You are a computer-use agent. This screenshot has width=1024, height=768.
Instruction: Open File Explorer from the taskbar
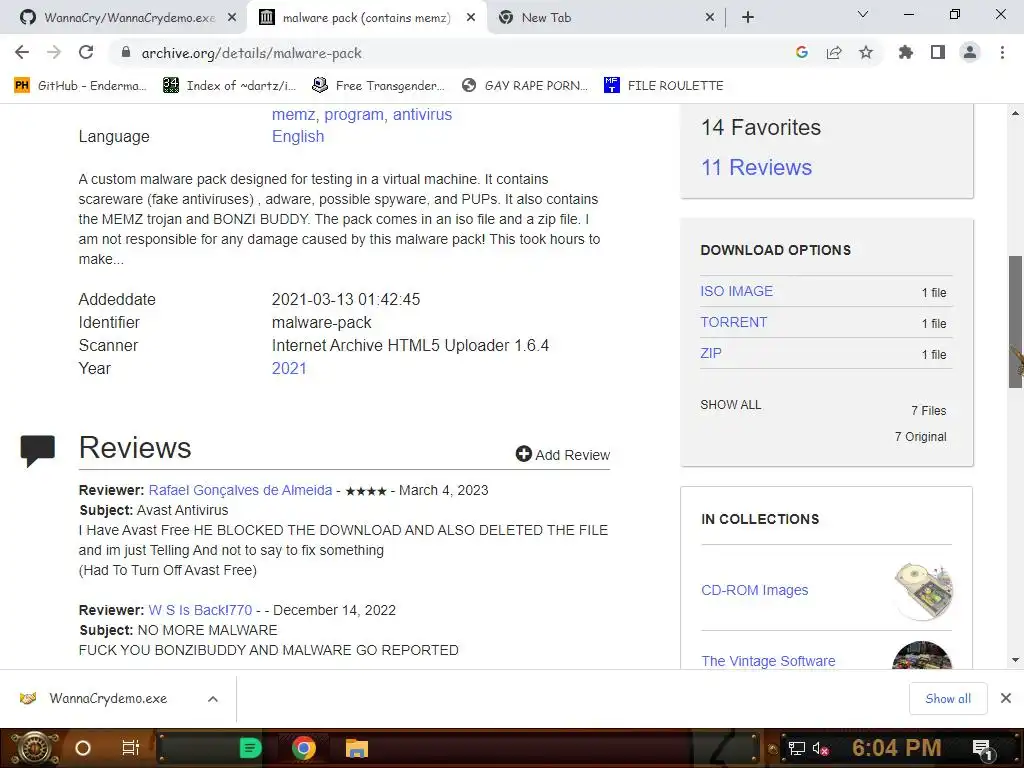click(357, 748)
